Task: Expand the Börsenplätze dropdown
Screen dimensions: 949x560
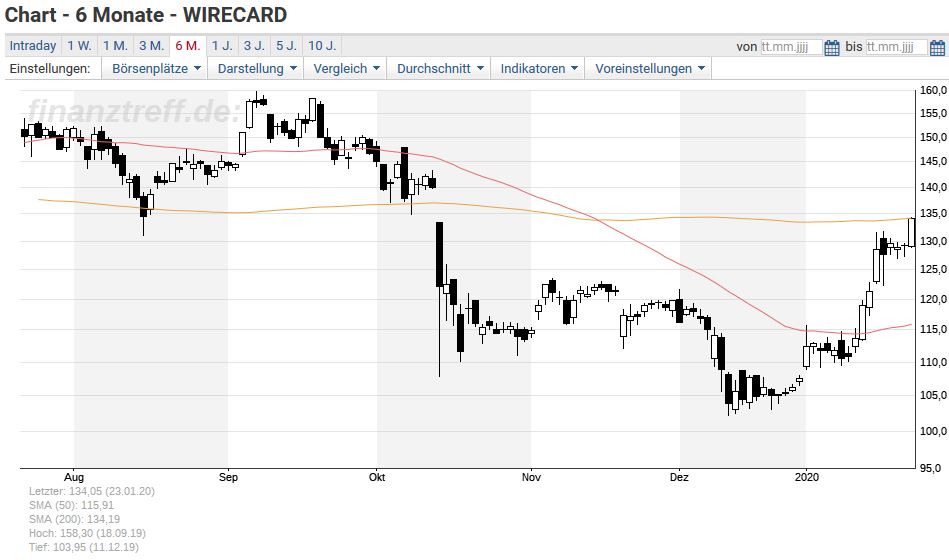Action: tap(156, 68)
